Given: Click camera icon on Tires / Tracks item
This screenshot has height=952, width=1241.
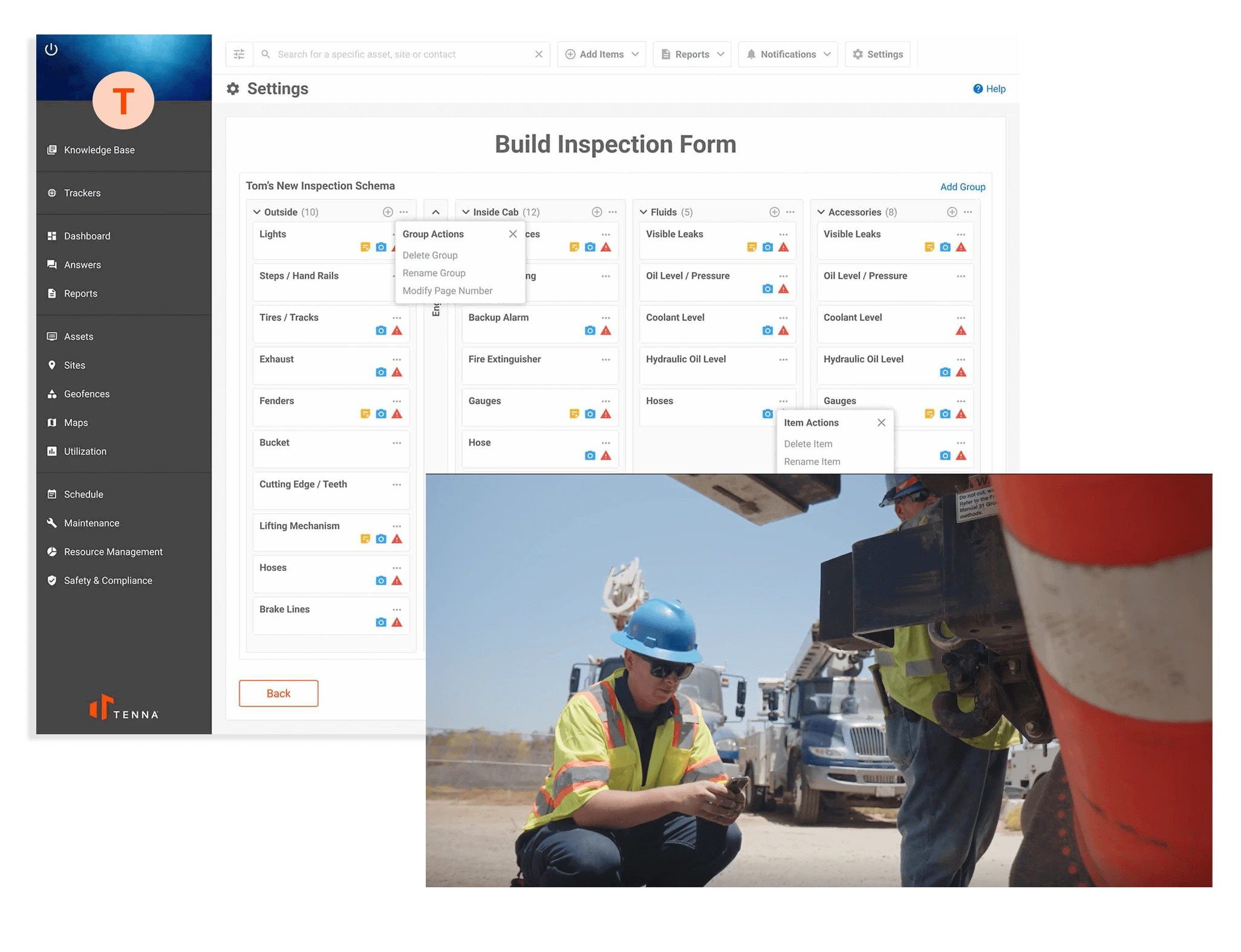Looking at the screenshot, I should click(381, 331).
